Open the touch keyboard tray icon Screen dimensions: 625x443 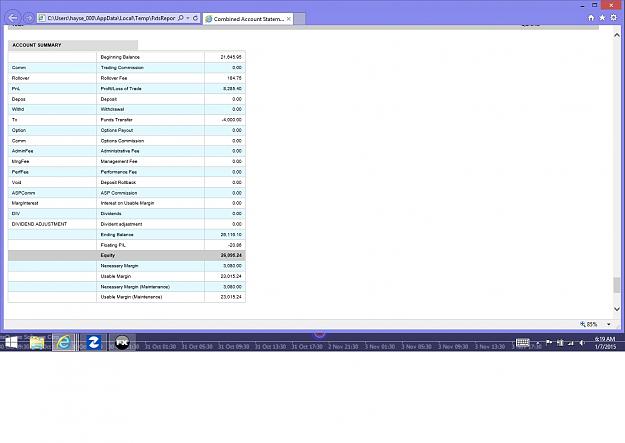(522, 343)
